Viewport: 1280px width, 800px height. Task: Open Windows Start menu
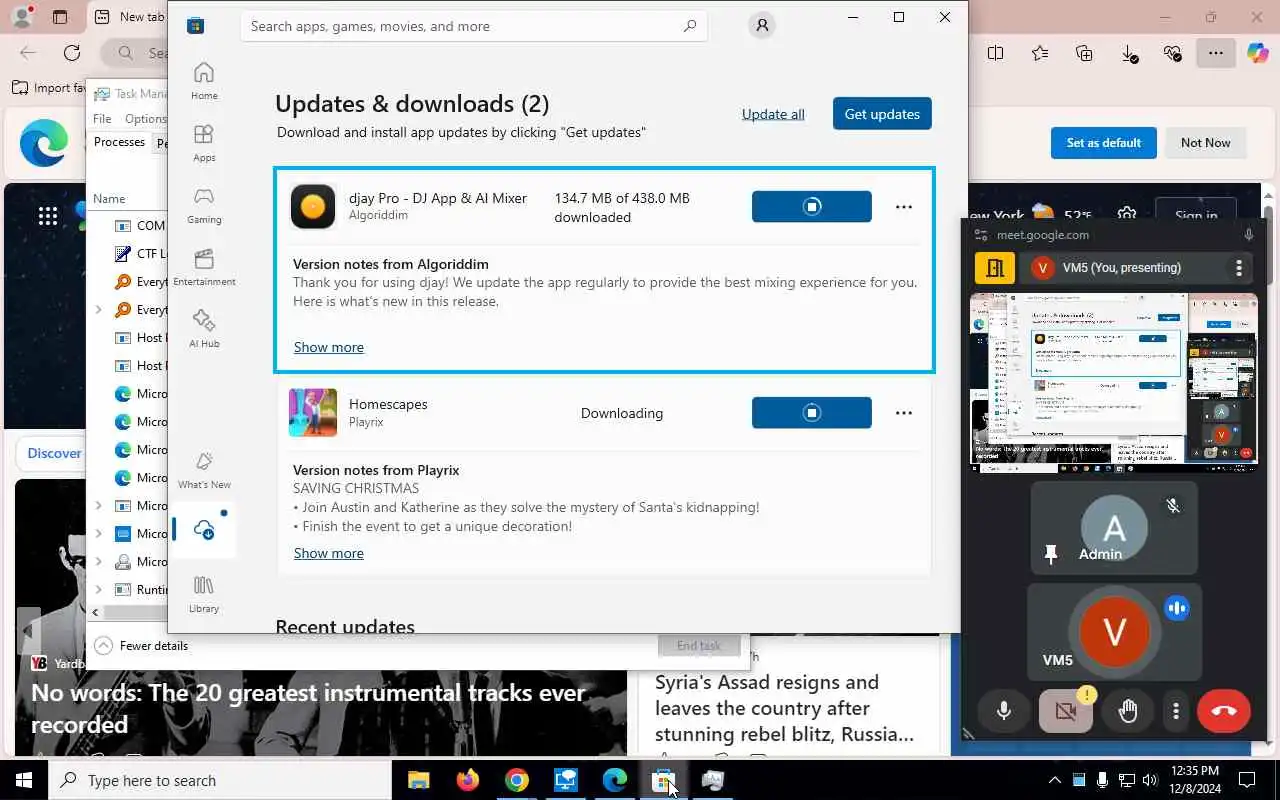click(24, 780)
